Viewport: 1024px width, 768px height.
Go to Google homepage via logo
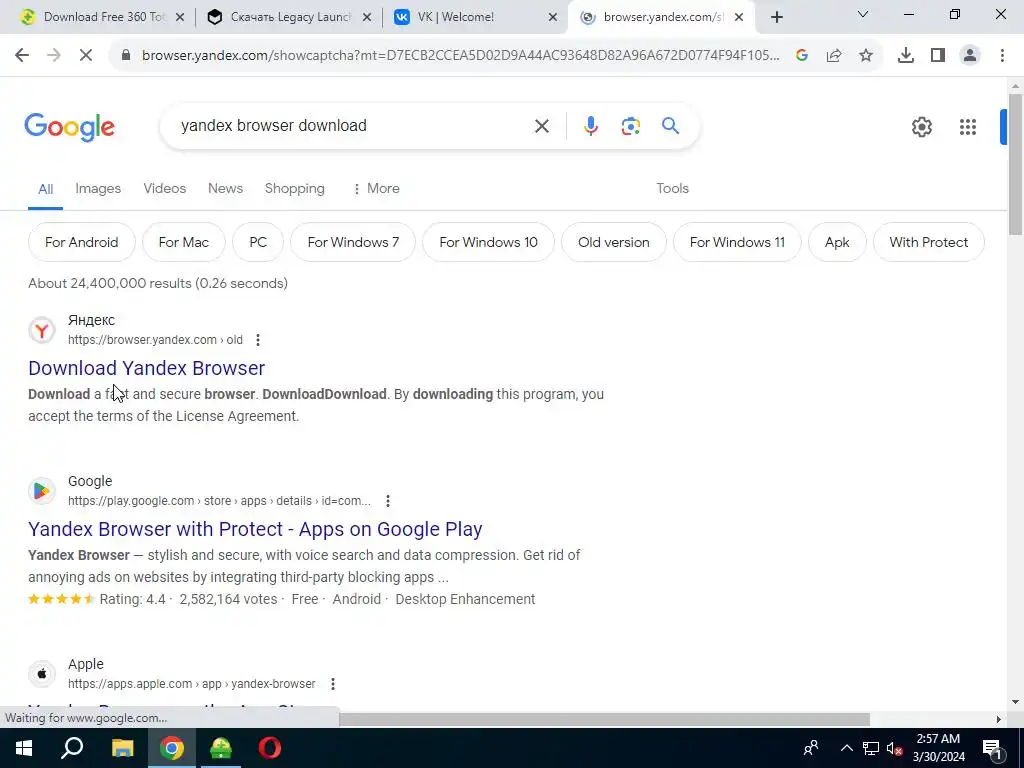(69, 127)
